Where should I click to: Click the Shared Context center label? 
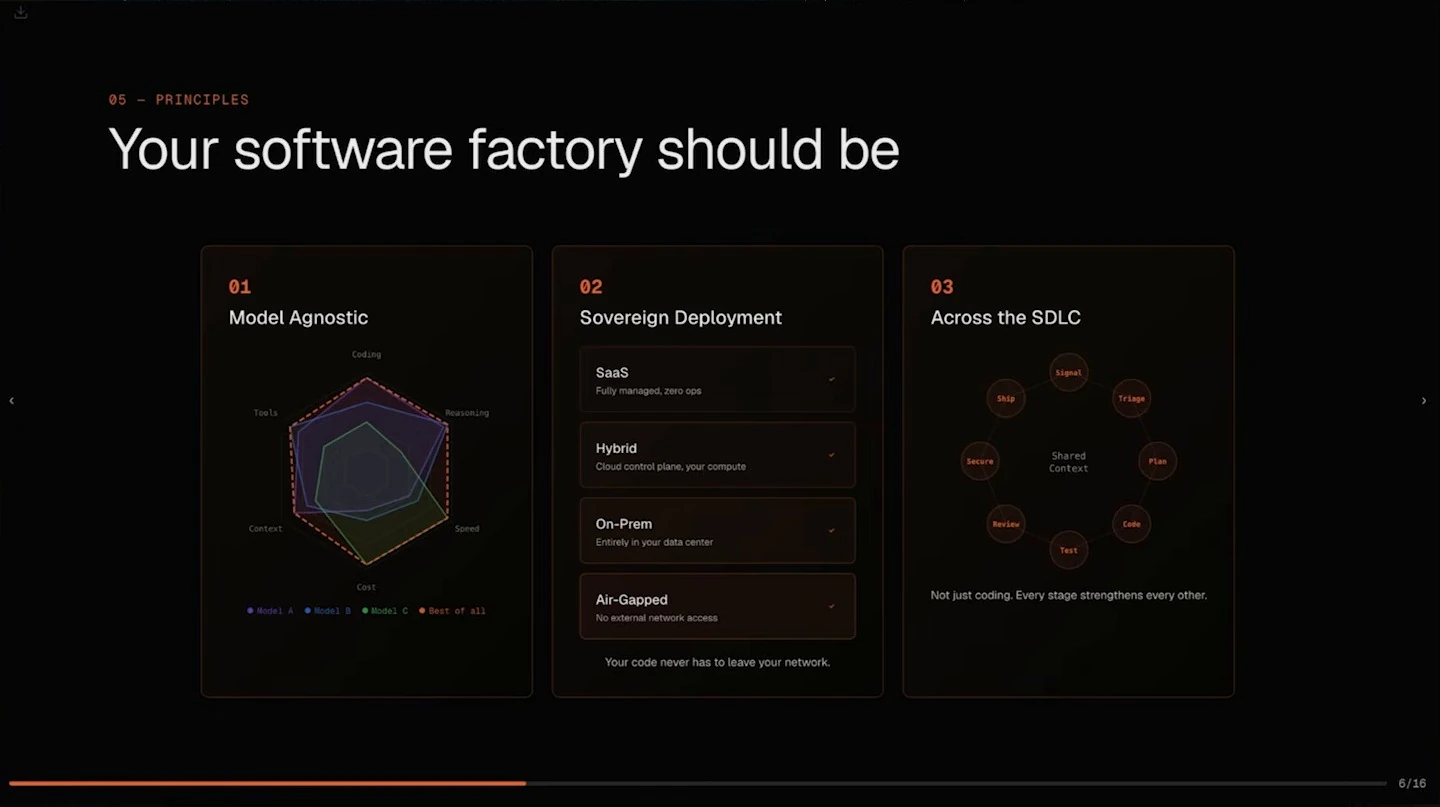tap(1068, 462)
